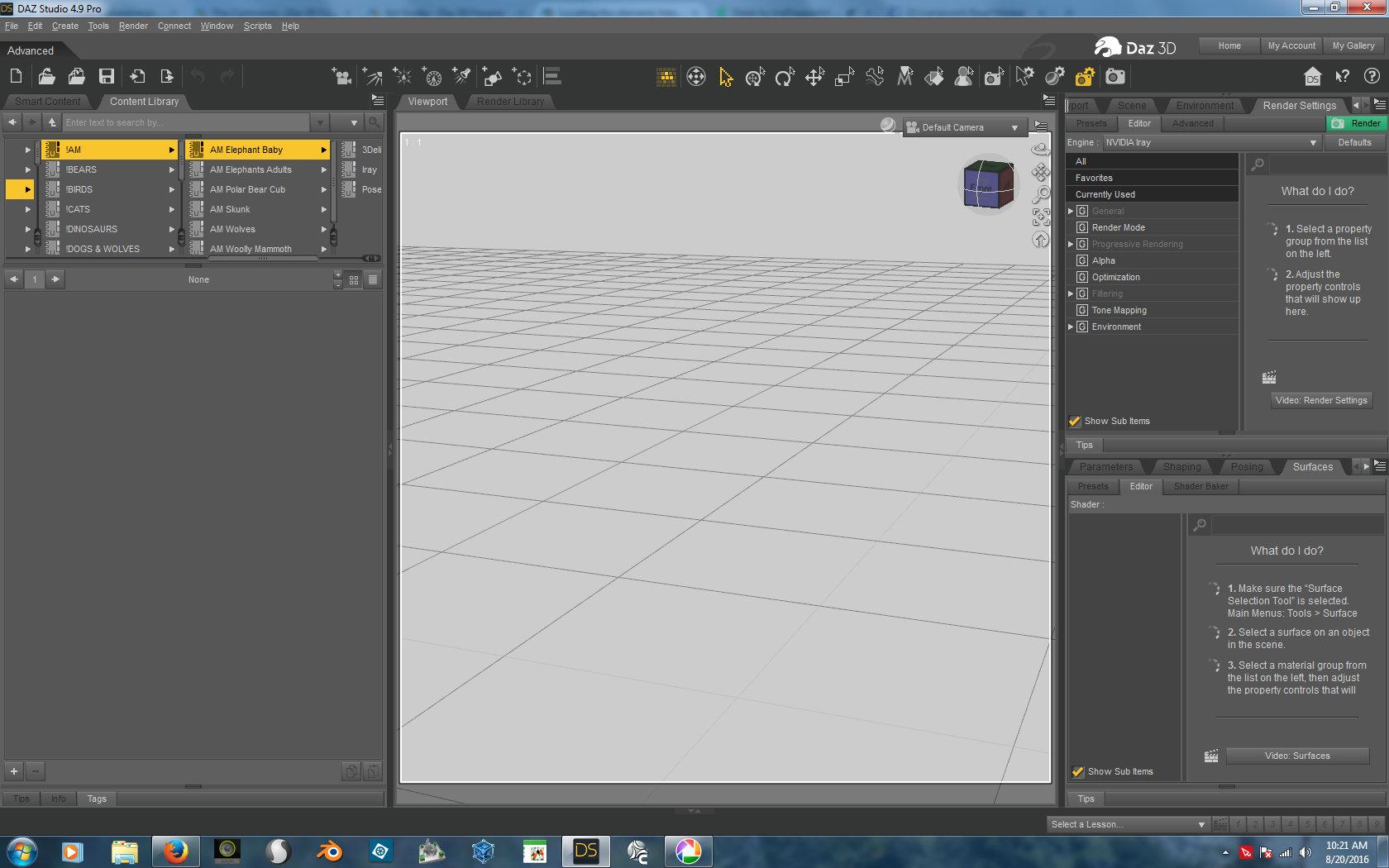Click the Create New Camera icon
Viewport: 1389px width, 868px height.
(341, 77)
